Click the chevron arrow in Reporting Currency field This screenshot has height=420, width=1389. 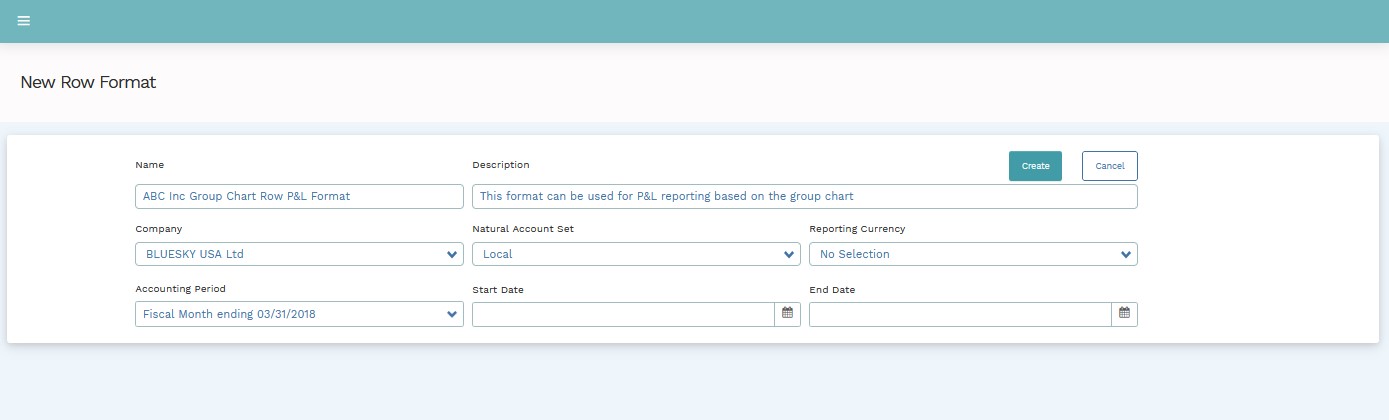pyautogui.click(x=1125, y=255)
